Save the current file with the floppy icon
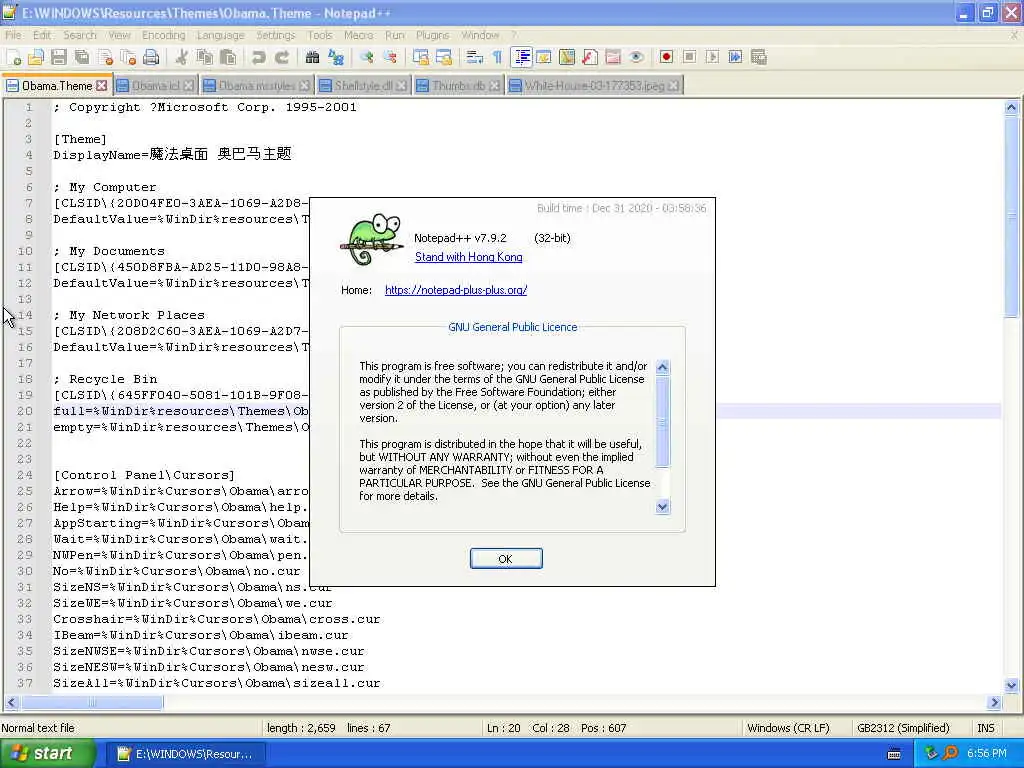This screenshot has width=1024, height=768. [x=59, y=57]
